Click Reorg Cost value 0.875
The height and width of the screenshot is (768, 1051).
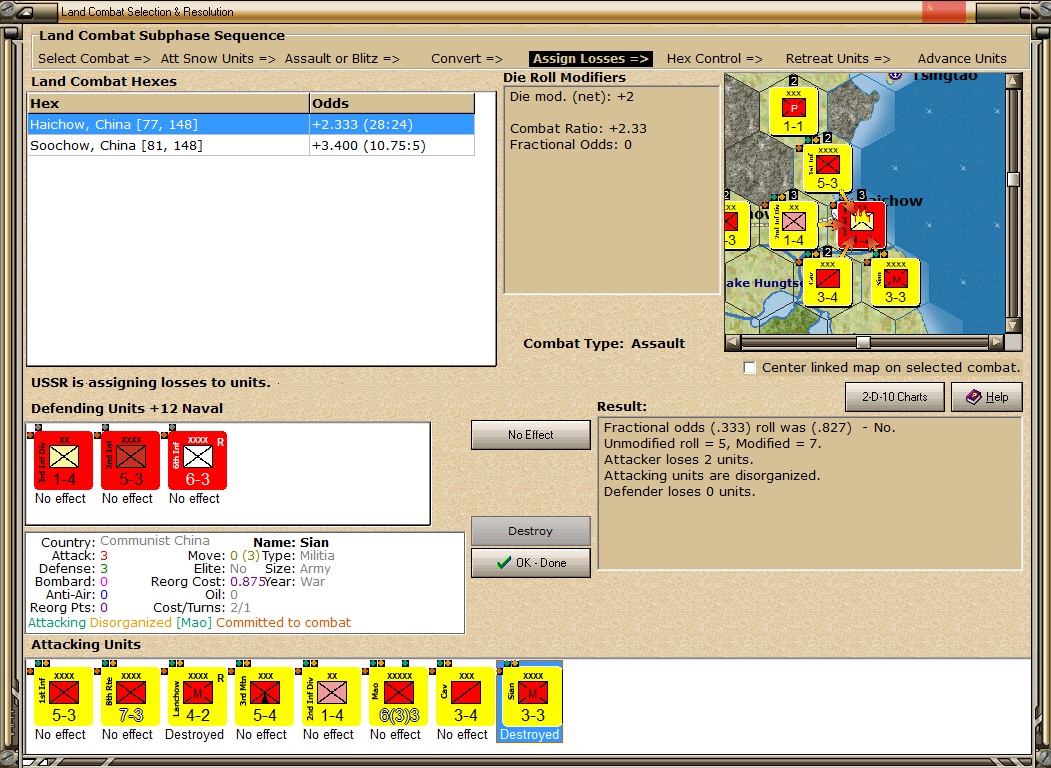pyautogui.click(x=247, y=582)
